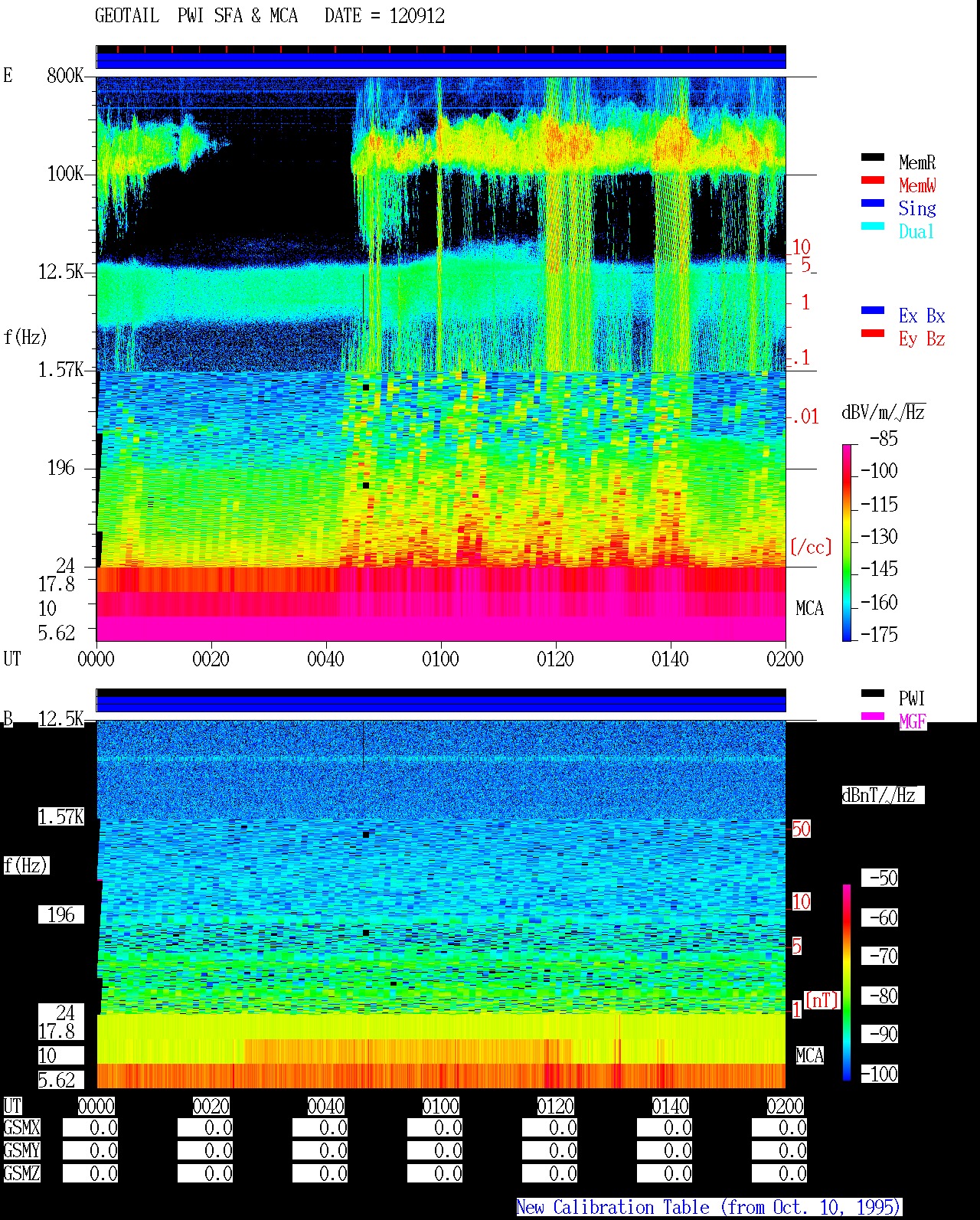Click the MCA label beside the B panel
Viewport: 980px width, 1220px height.
[809, 1056]
